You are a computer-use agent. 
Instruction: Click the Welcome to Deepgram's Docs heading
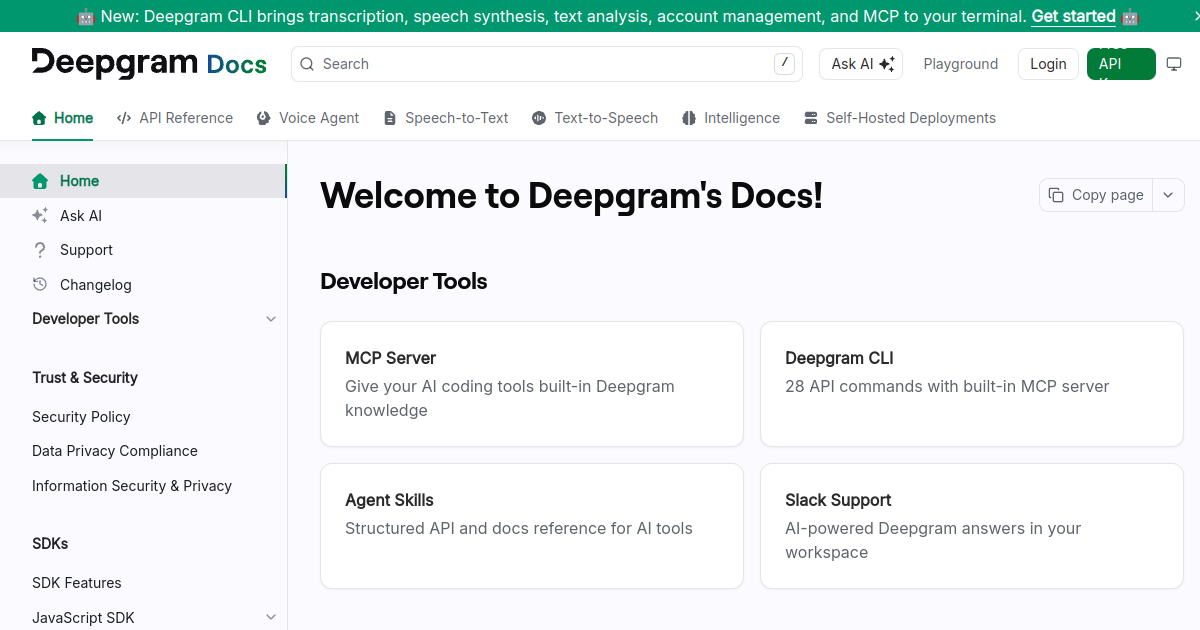click(x=571, y=195)
